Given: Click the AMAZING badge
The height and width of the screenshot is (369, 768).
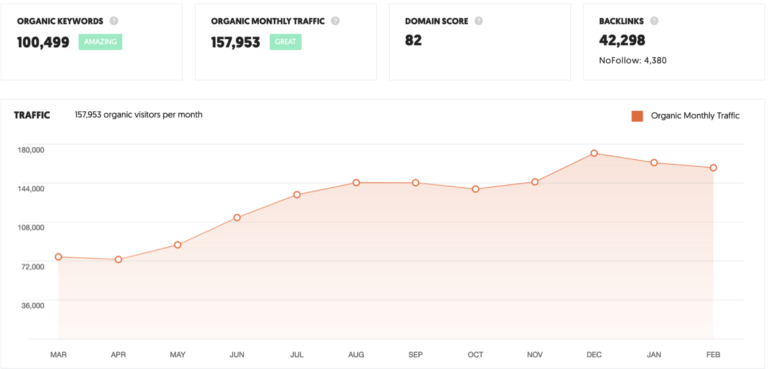Looking at the screenshot, I should tap(100, 42).
